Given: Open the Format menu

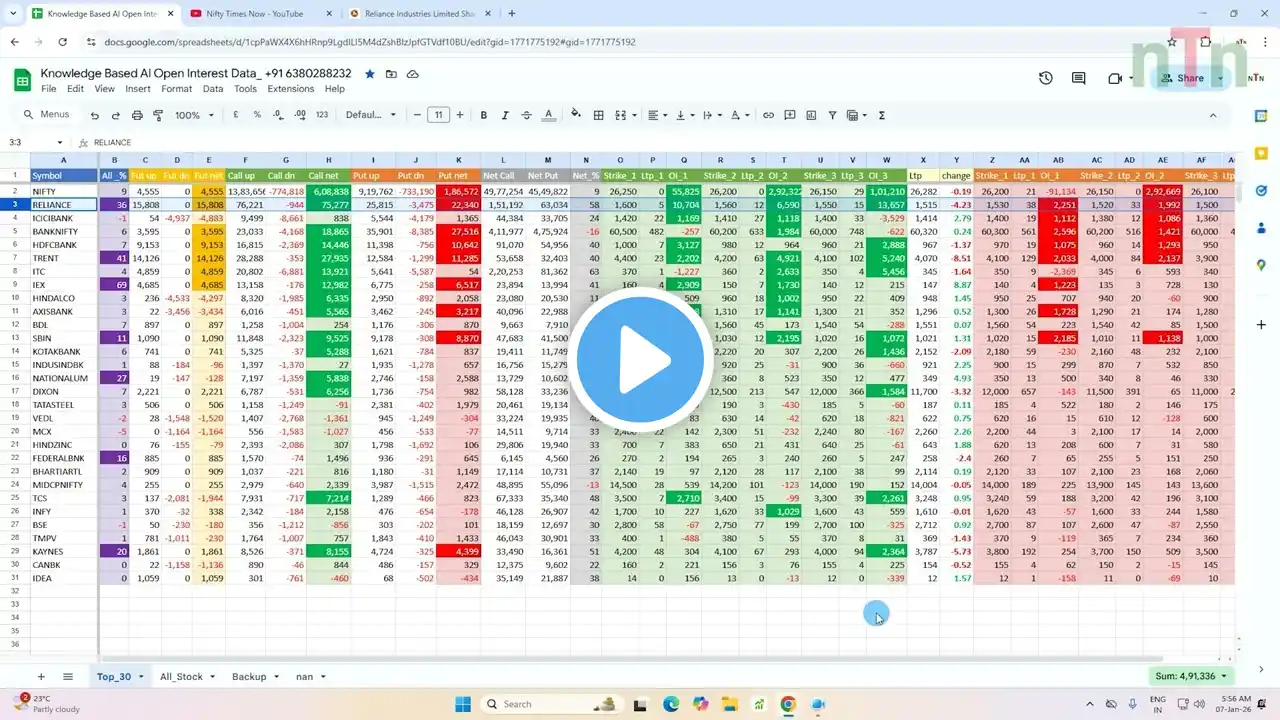Looking at the screenshot, I should 176,89.
